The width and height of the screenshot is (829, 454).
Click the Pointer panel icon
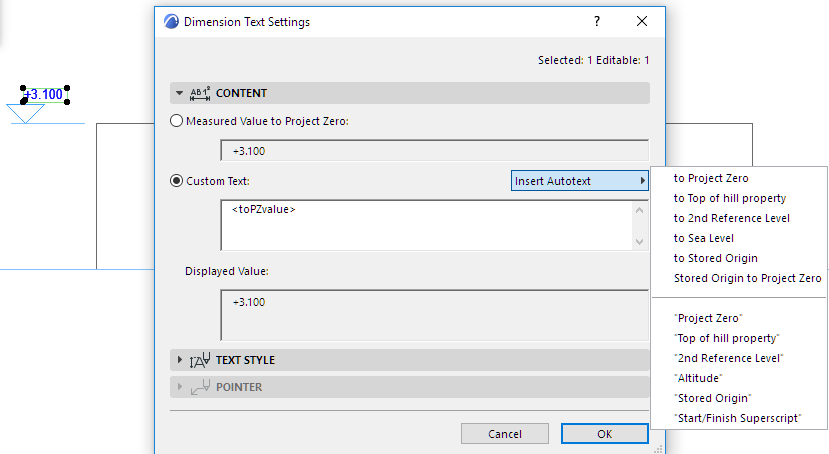(198, 387)
